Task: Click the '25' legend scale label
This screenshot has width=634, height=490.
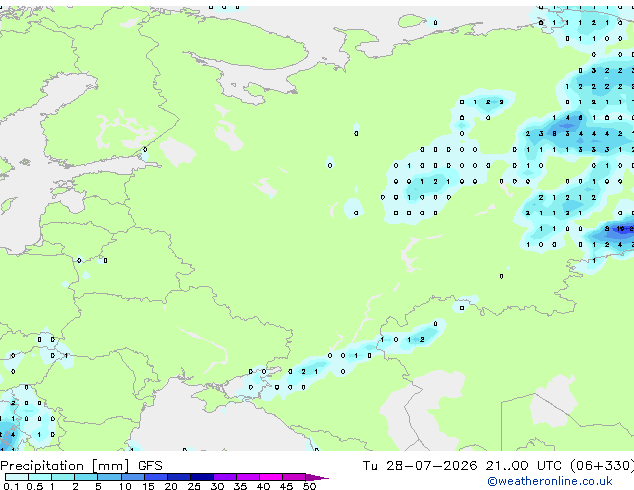Action: 194,486
